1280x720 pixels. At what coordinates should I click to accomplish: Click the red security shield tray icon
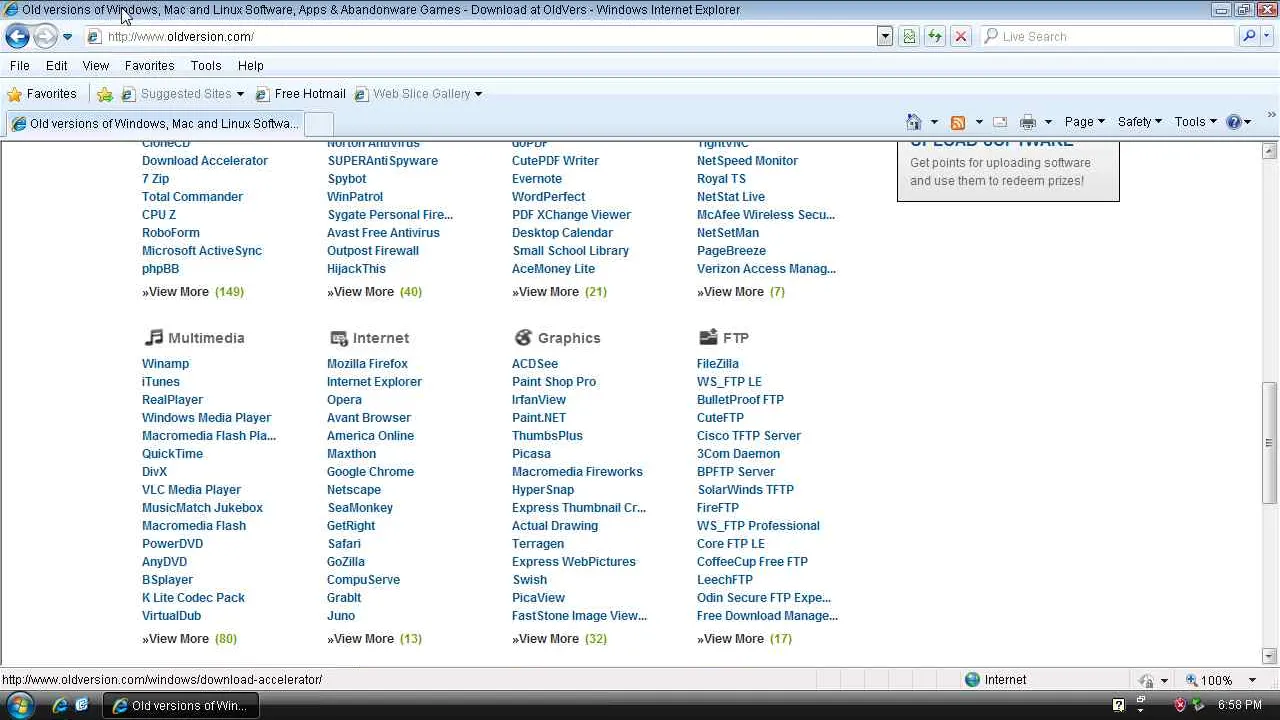(1180, 705)
